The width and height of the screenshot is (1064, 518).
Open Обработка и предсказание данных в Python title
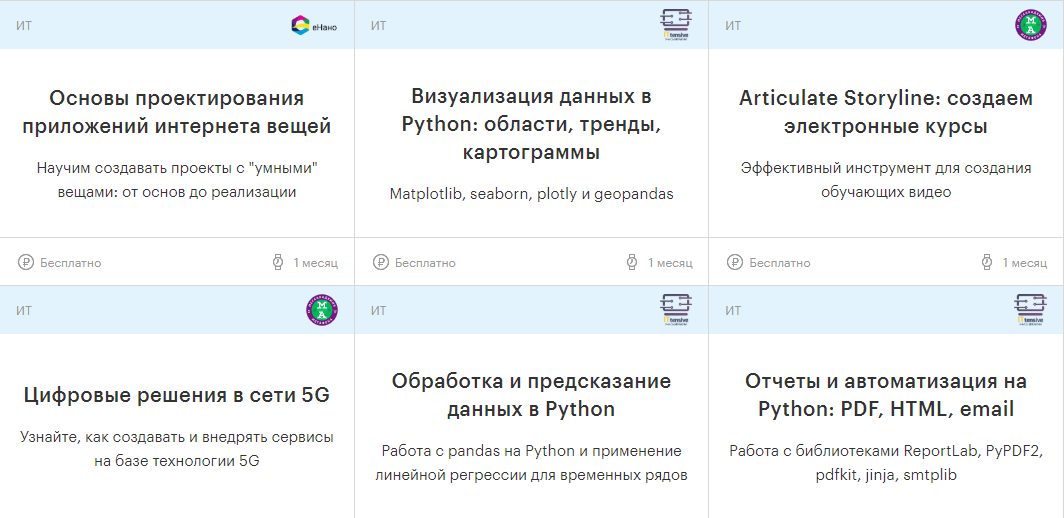[531, 395]
